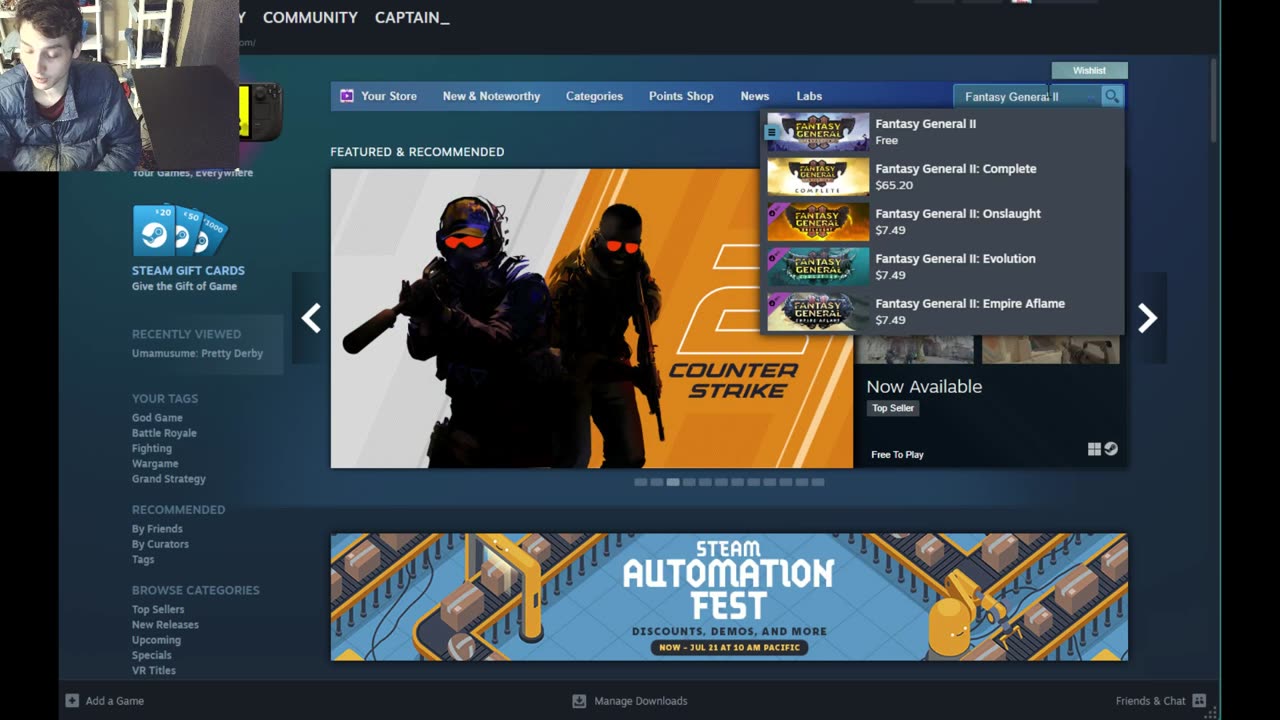The width and height of the screenshot is (1280, 720).
Task: Browse the Specials category
Action: 152,655
